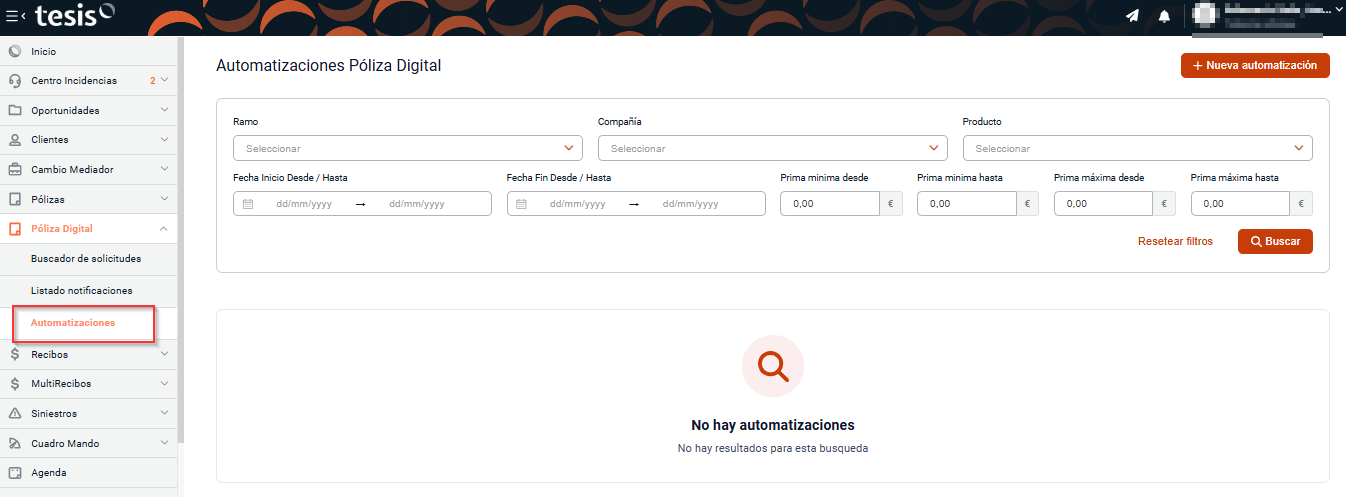Click the Buscar button
Image resolution: width=1346 pixels, height=497 pixels.
click(1275, 241)
